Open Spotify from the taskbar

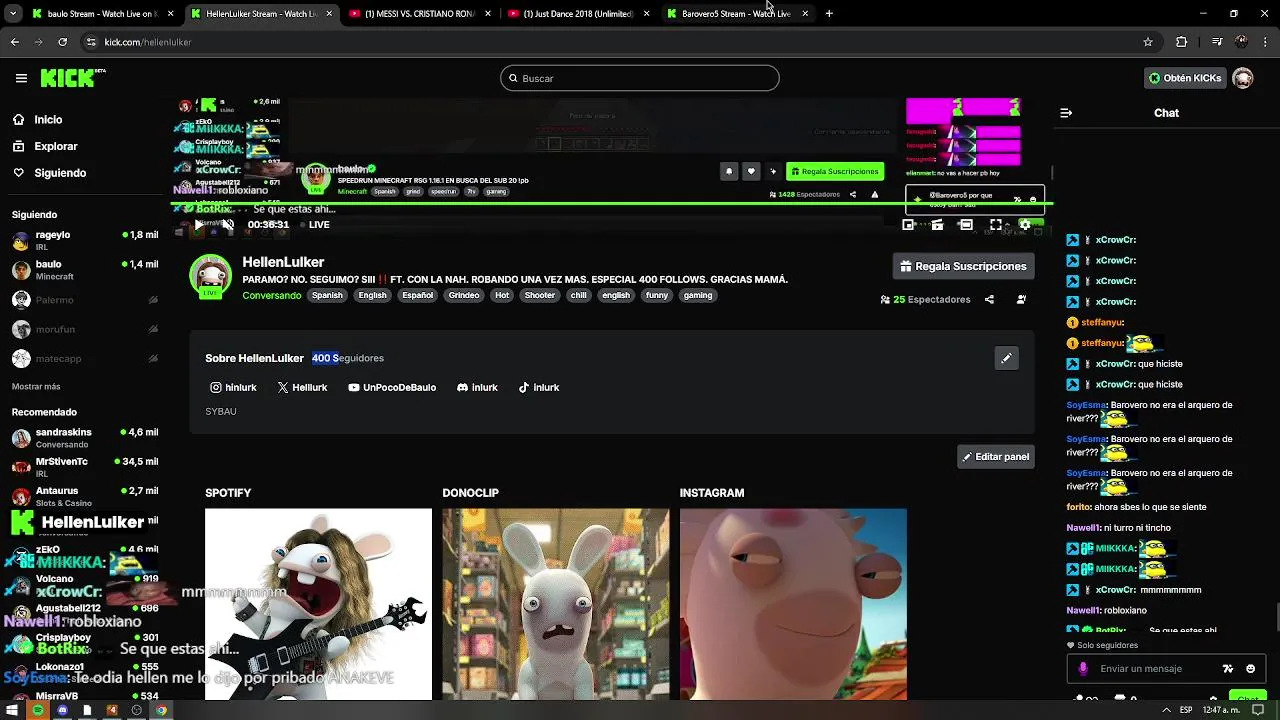tap(38, 710)
